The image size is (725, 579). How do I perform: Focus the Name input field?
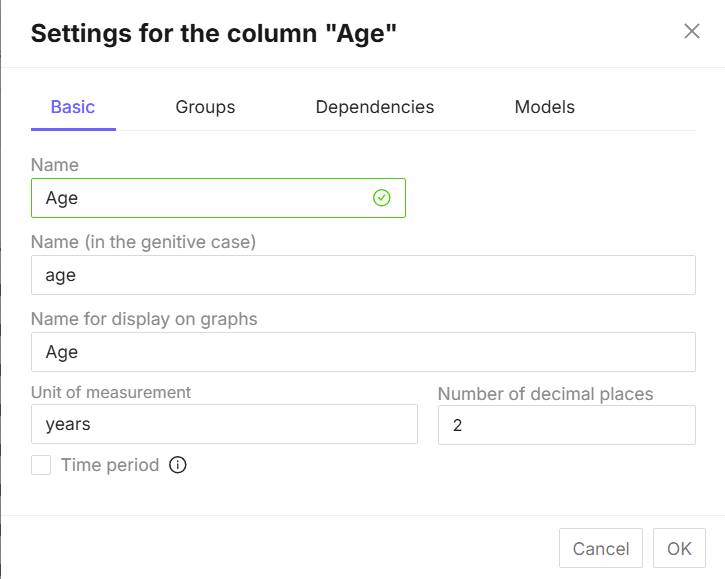point(200,198)
